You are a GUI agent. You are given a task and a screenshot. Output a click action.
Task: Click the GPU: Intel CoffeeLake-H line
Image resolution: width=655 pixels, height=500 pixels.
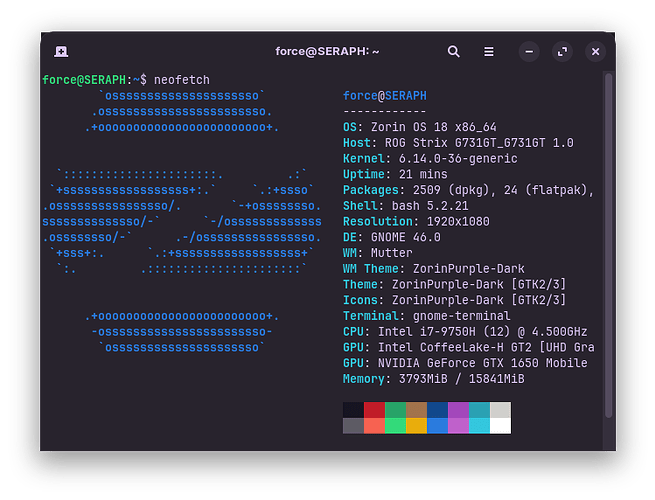(469, 348)
